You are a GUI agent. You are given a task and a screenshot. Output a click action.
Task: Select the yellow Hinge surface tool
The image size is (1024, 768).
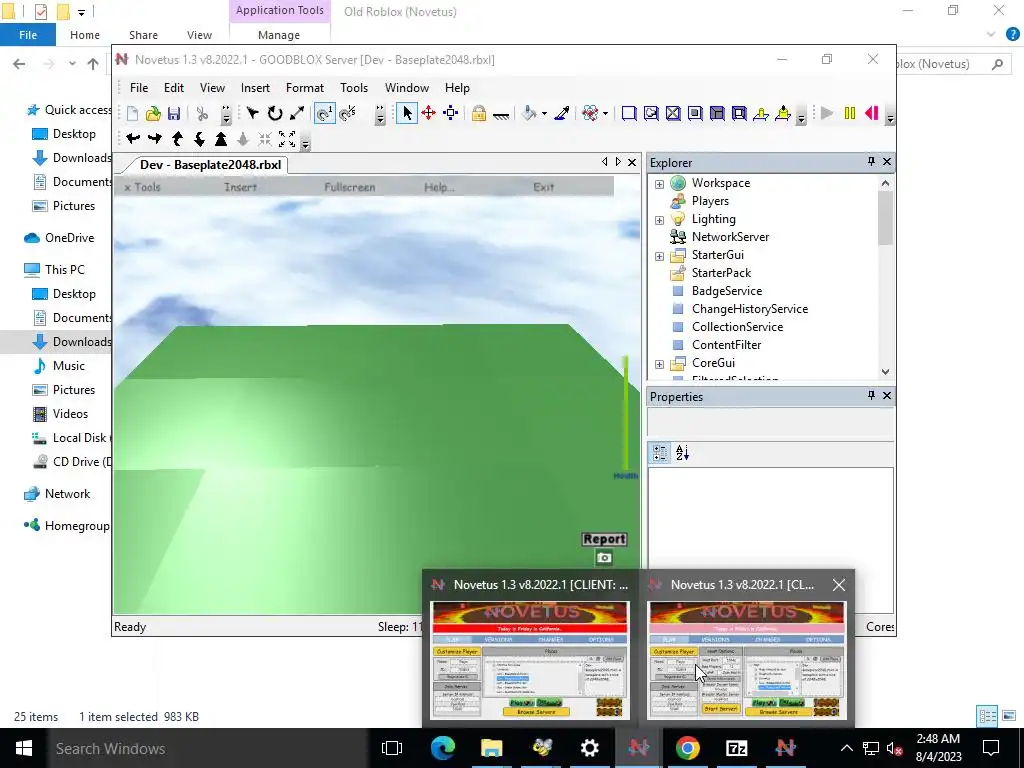point(761,114)
